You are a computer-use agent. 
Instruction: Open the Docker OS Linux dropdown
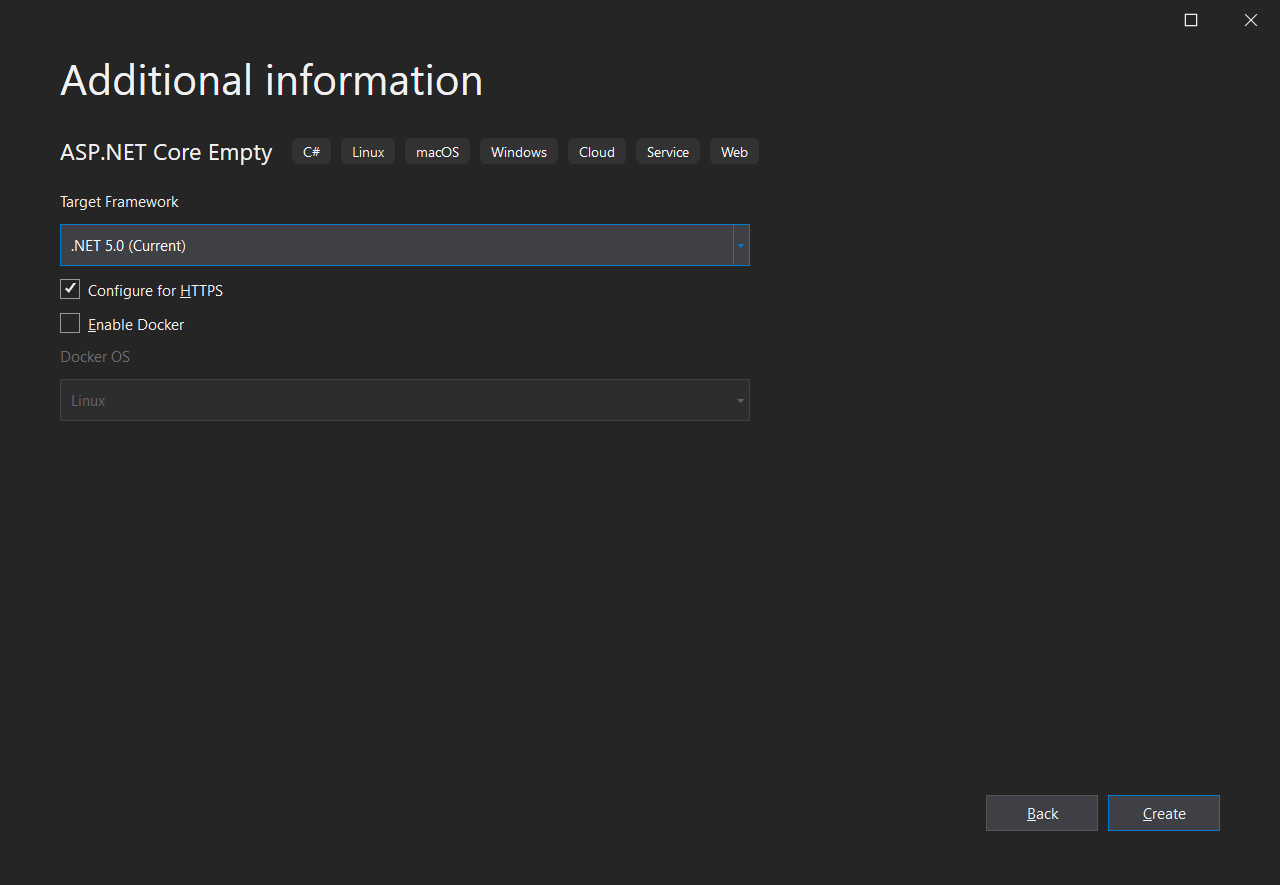coord(396,401)
